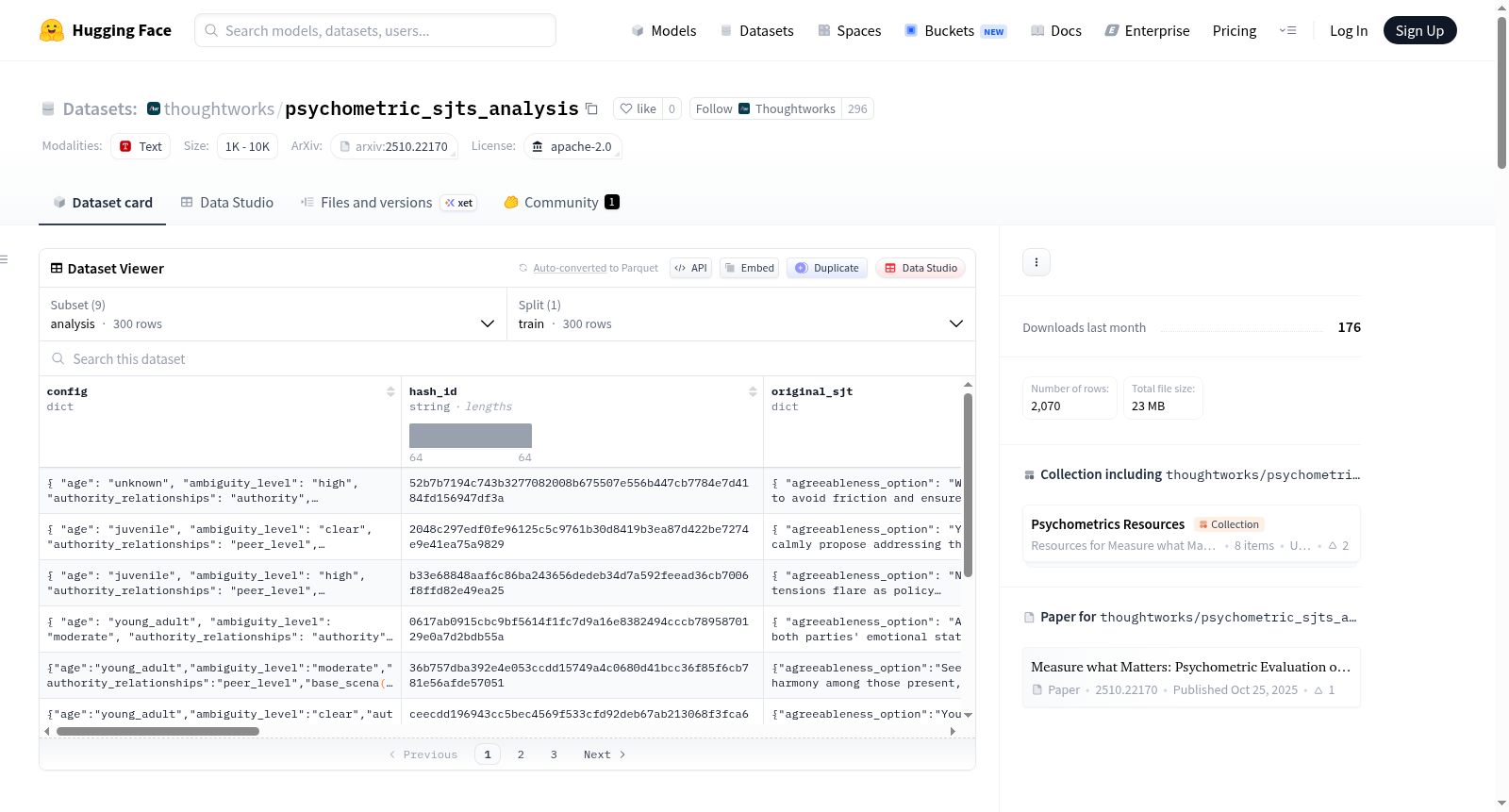This screenshot has width=1509, height=812.
Task: Click the apache-2.0 license tag
Action: pos(572,147)
